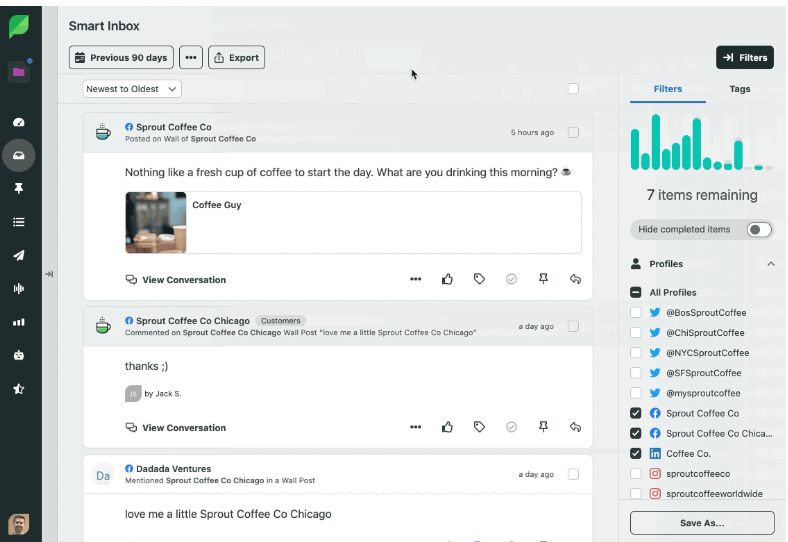The width and height of the screenshot is (788, 542).
Task: Toggle the All Profiles checkbox
Action: pos(636,293)
